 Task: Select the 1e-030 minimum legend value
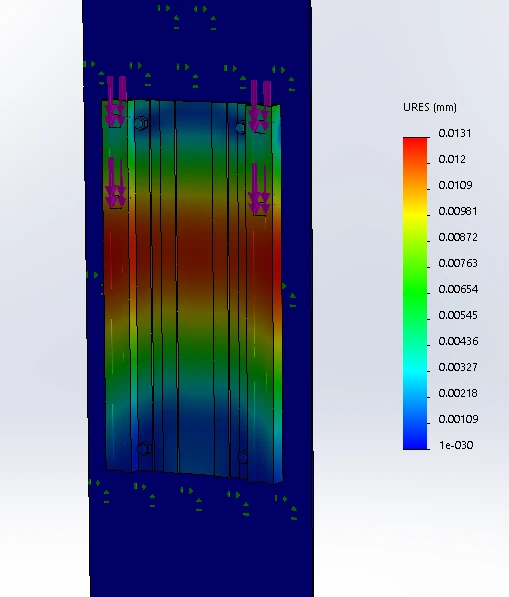tap(456, 445)
